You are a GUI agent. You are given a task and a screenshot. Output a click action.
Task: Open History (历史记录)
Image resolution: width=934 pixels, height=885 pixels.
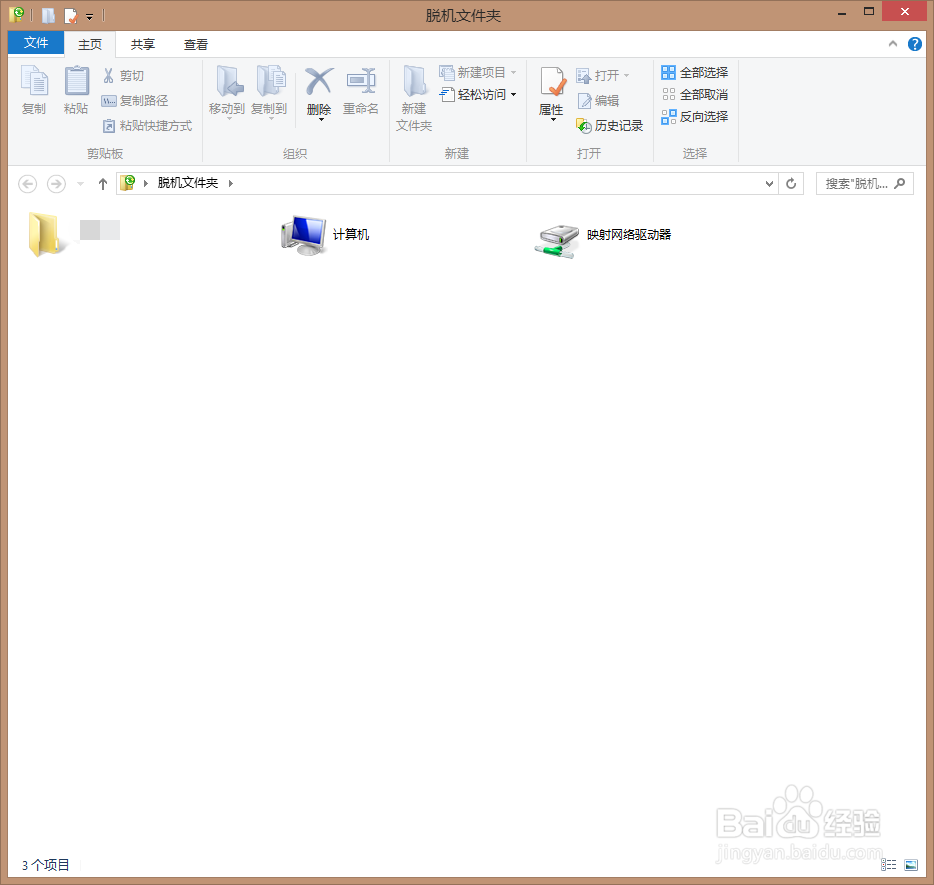[x=609, y=126]
